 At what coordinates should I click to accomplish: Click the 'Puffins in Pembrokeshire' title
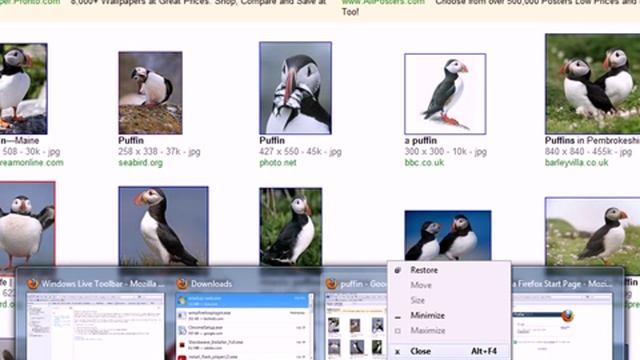click(592, 140)
